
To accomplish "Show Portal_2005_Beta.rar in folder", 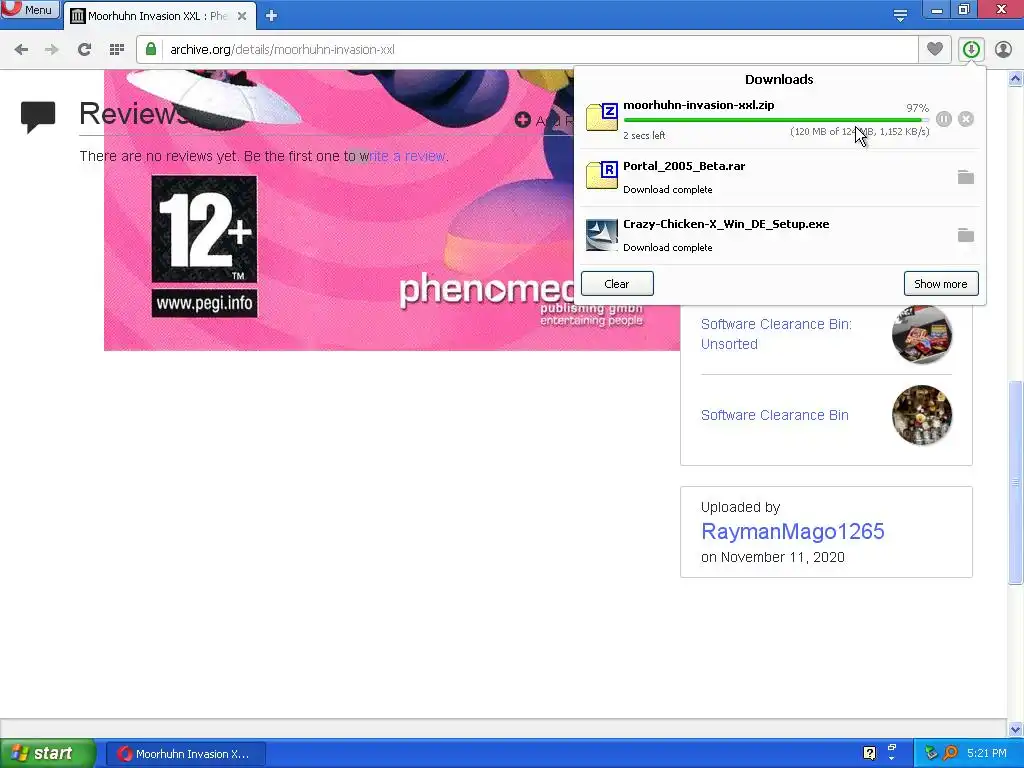I will 965,177.
